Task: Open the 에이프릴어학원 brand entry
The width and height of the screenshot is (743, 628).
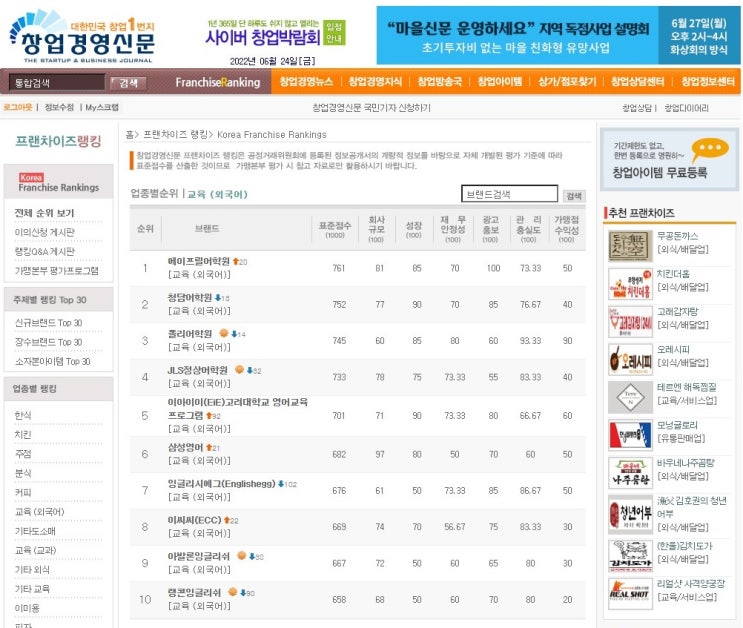Action: tap(199, 261)
